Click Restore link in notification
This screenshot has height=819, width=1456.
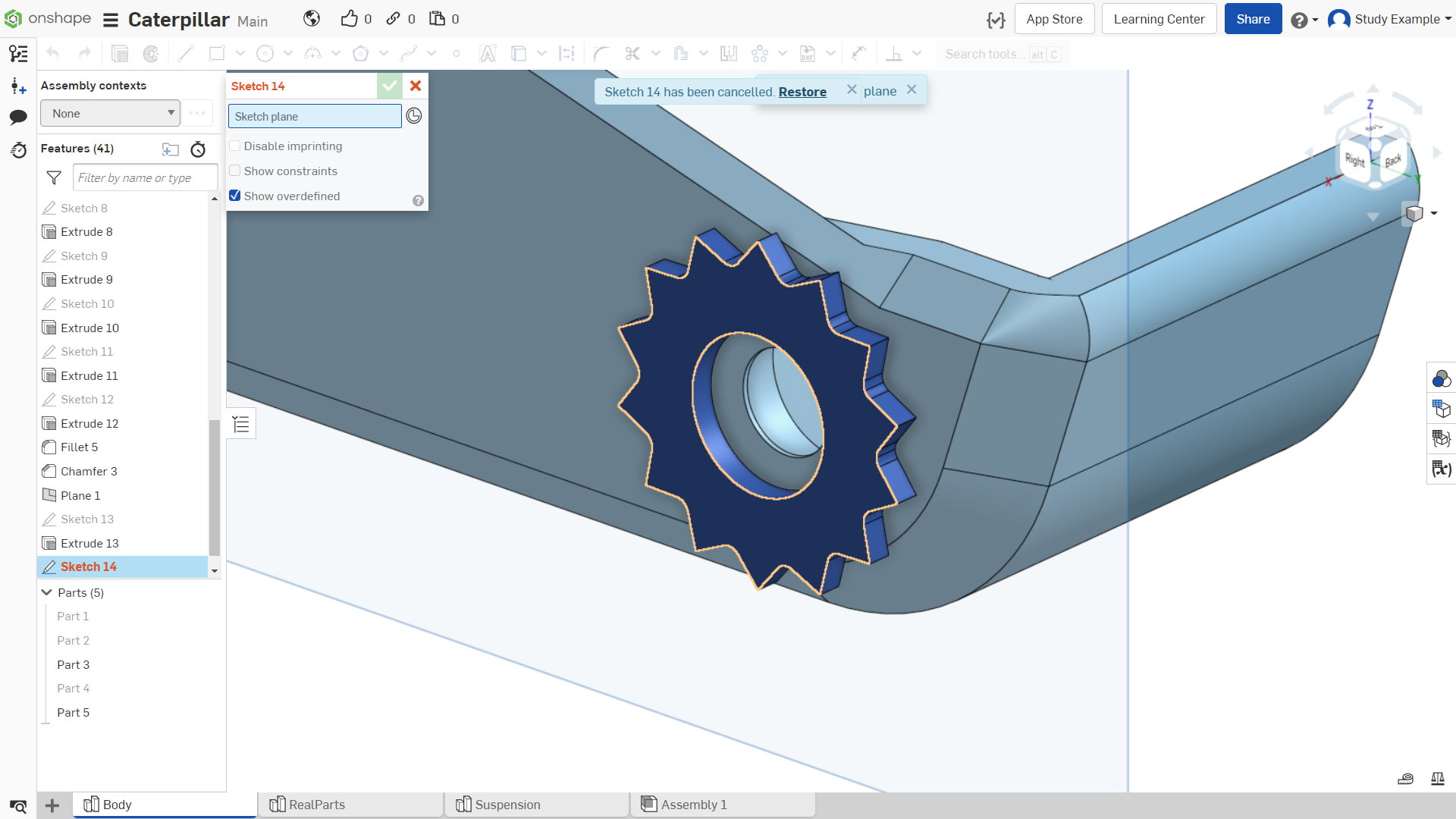point(802,92)
